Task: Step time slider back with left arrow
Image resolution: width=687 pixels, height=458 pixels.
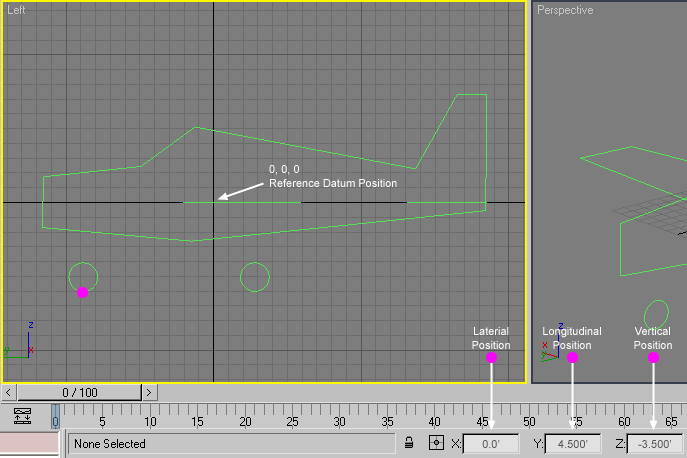Action: pyautogui.click(x=8, y=393)
